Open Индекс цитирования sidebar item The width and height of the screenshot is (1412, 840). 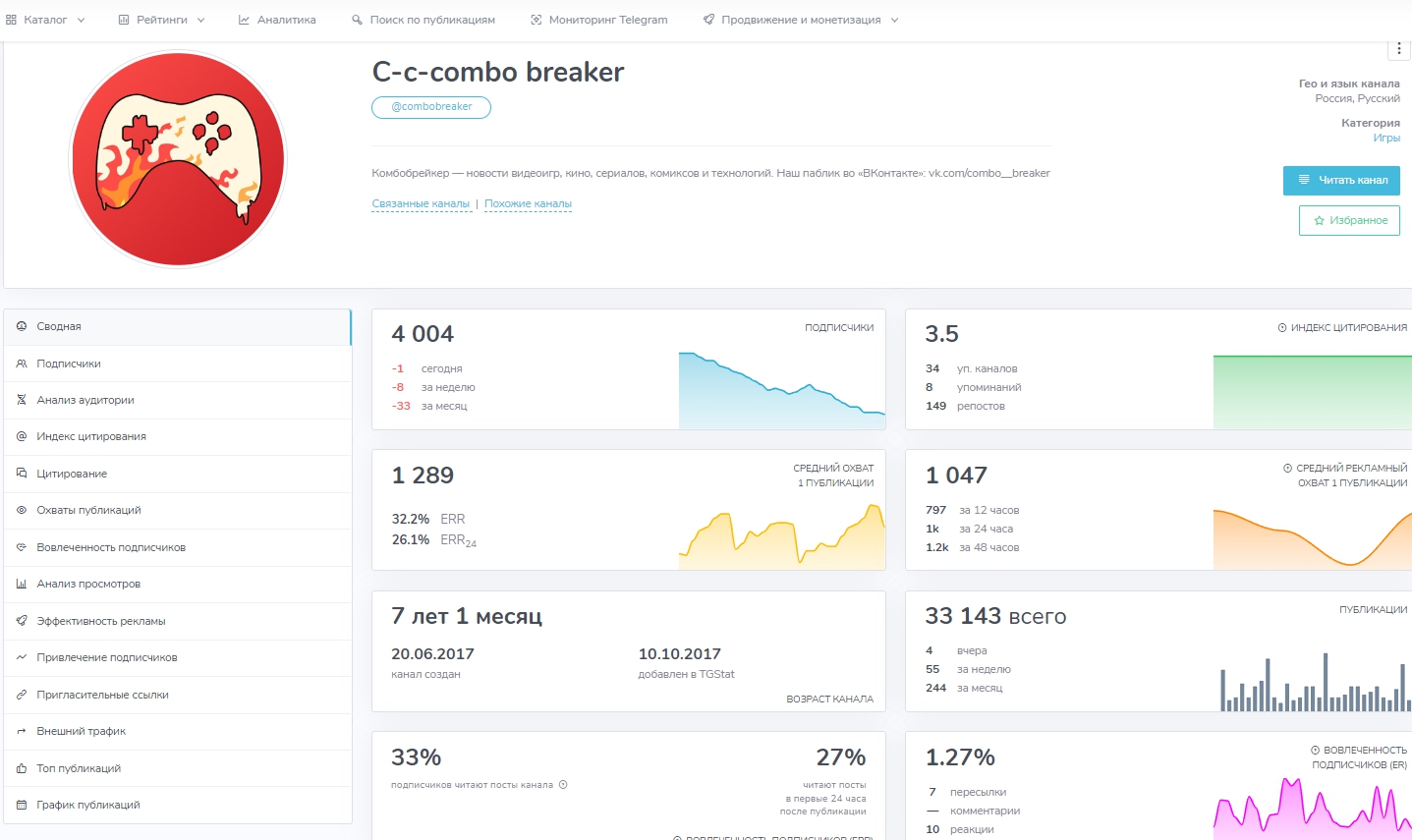pos(177,437)
